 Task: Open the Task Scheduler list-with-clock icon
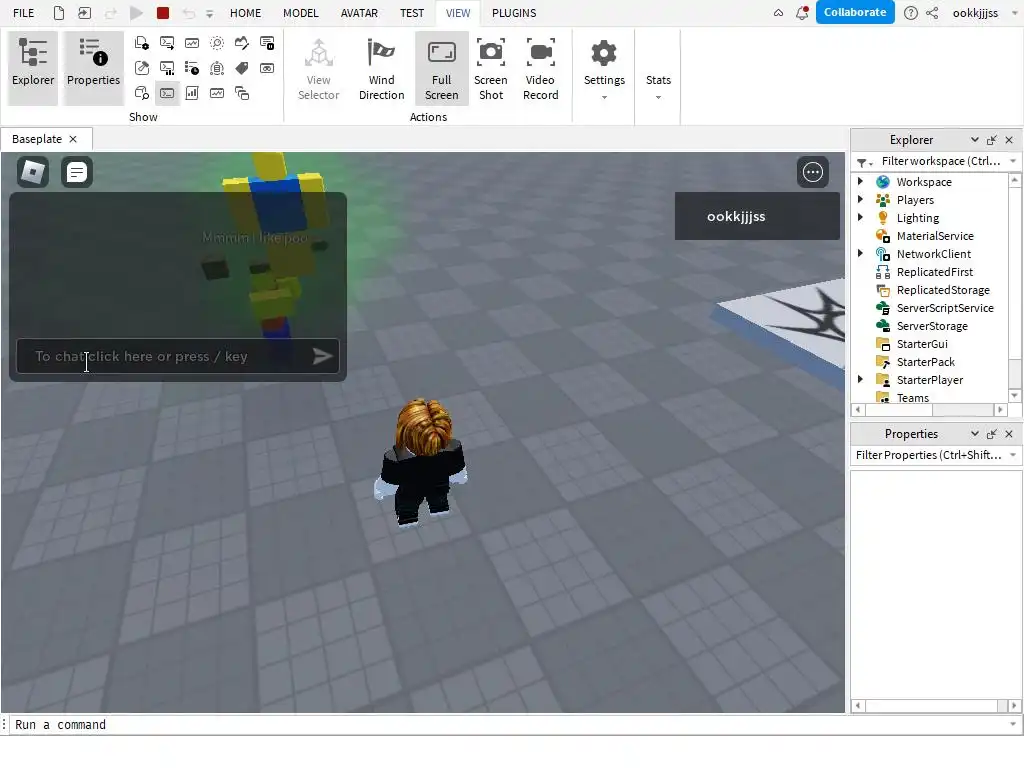[x=192, y=68]
